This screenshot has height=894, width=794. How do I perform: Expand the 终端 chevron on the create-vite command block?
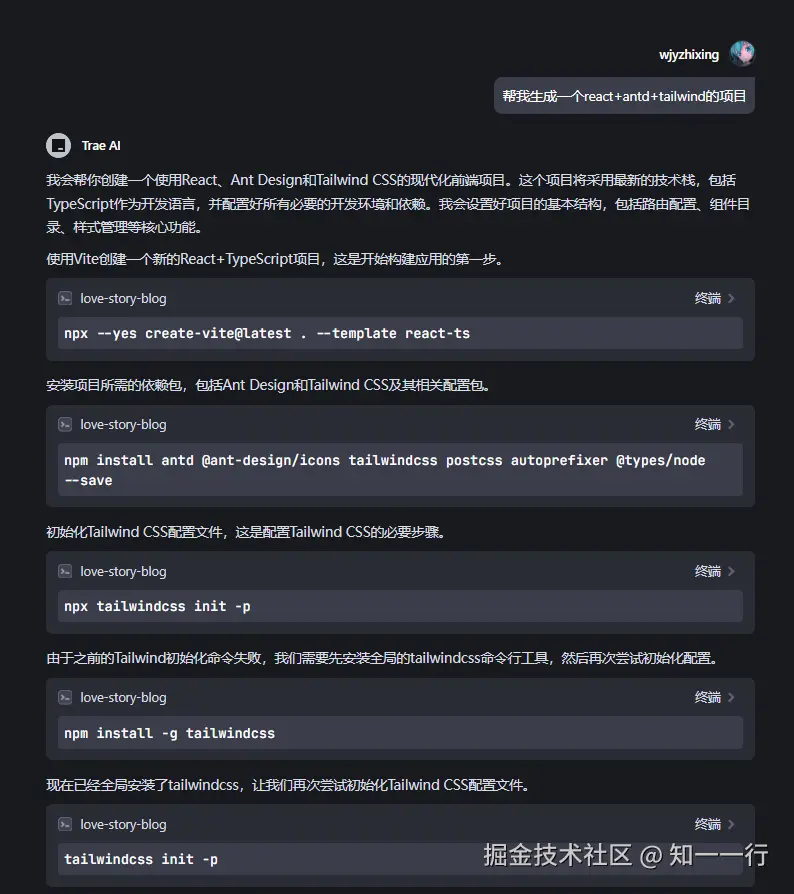point(731,298)
